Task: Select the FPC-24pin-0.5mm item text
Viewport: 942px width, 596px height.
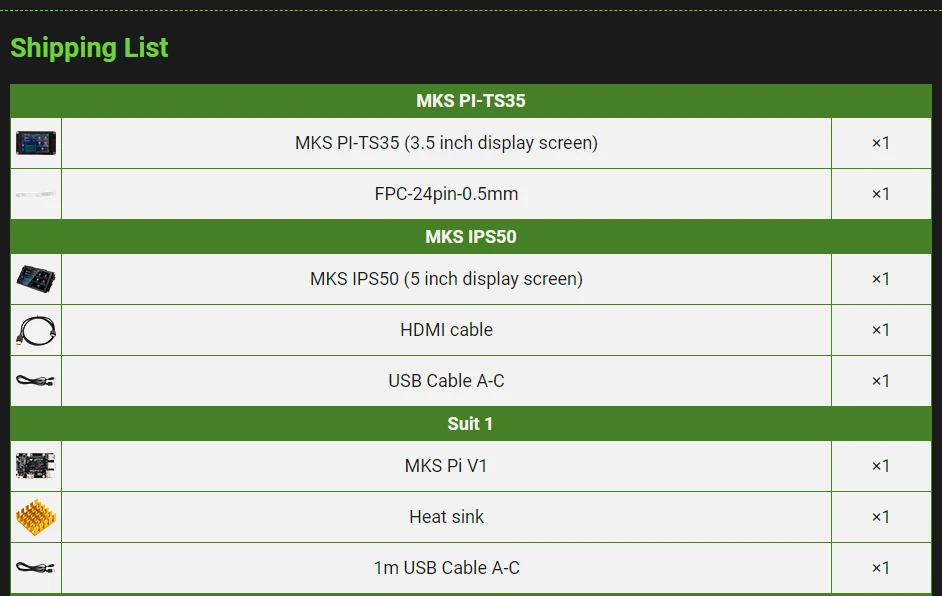Action: pyautogui.click(x=446, y=194)
